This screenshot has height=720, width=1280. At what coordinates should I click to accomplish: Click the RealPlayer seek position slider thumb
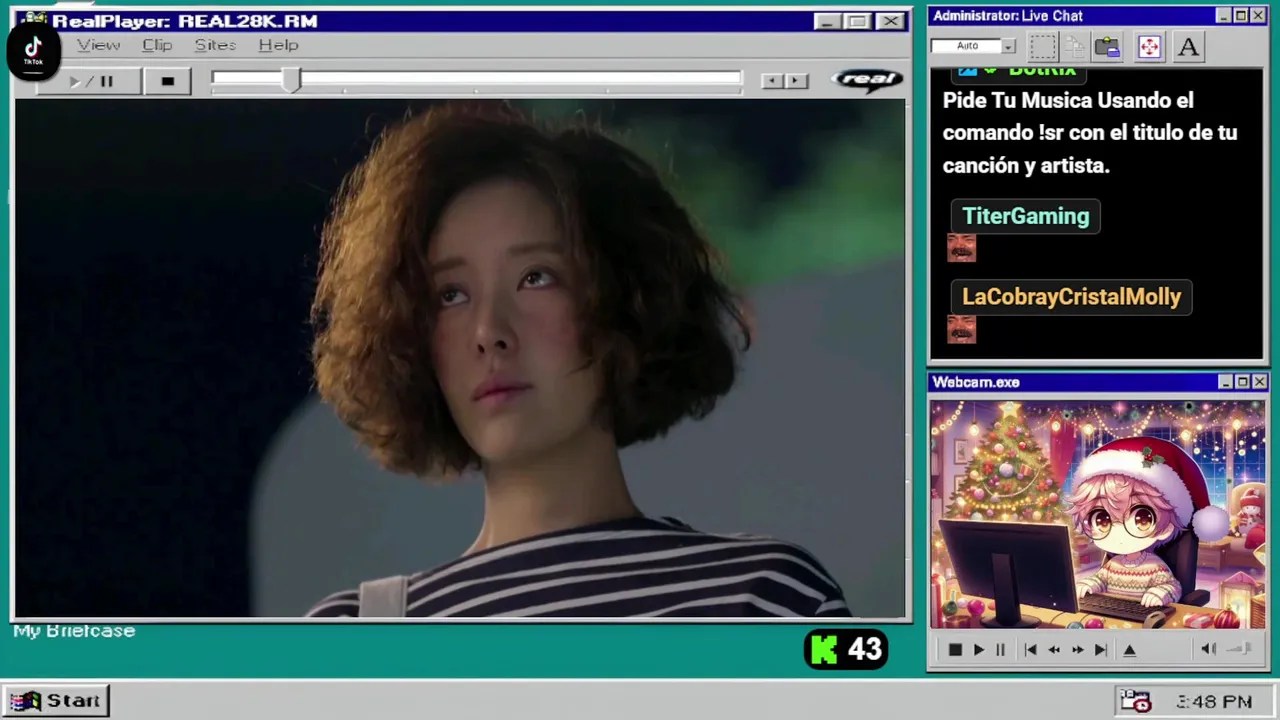290,80
